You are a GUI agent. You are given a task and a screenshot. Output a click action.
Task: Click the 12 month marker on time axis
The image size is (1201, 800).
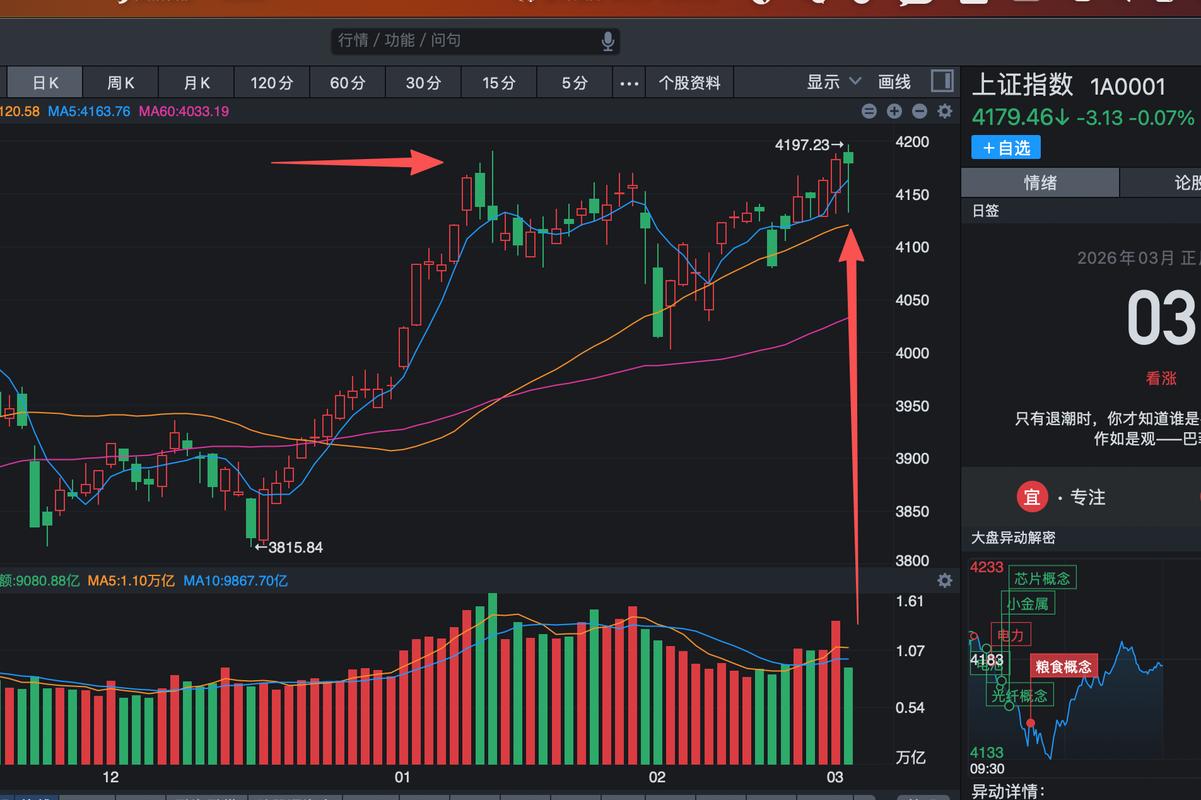point(110,777)
